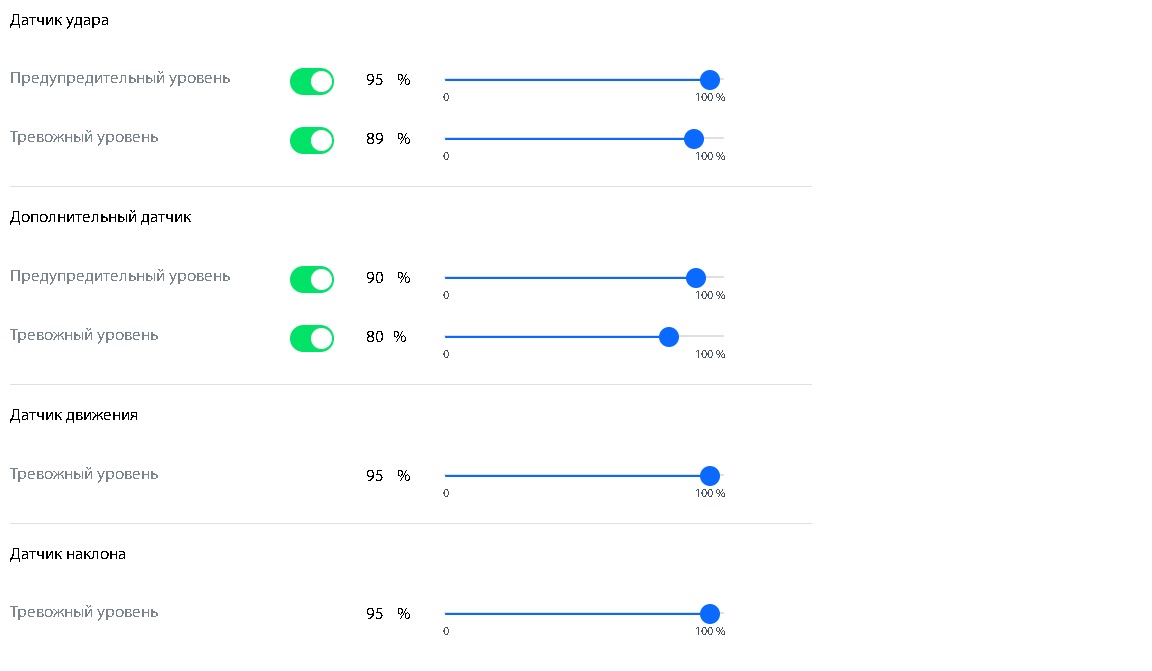Click the Датчик движения slider handle
1152x671 pixels.
(709, 476)
